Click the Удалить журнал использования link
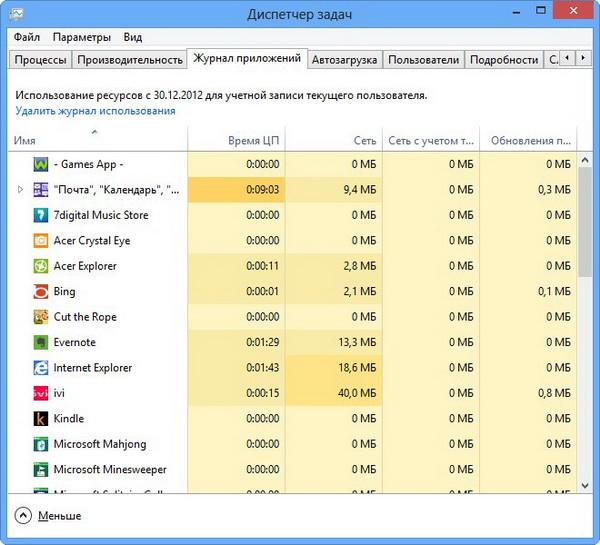The image size is (600, 545). point(95,111)
